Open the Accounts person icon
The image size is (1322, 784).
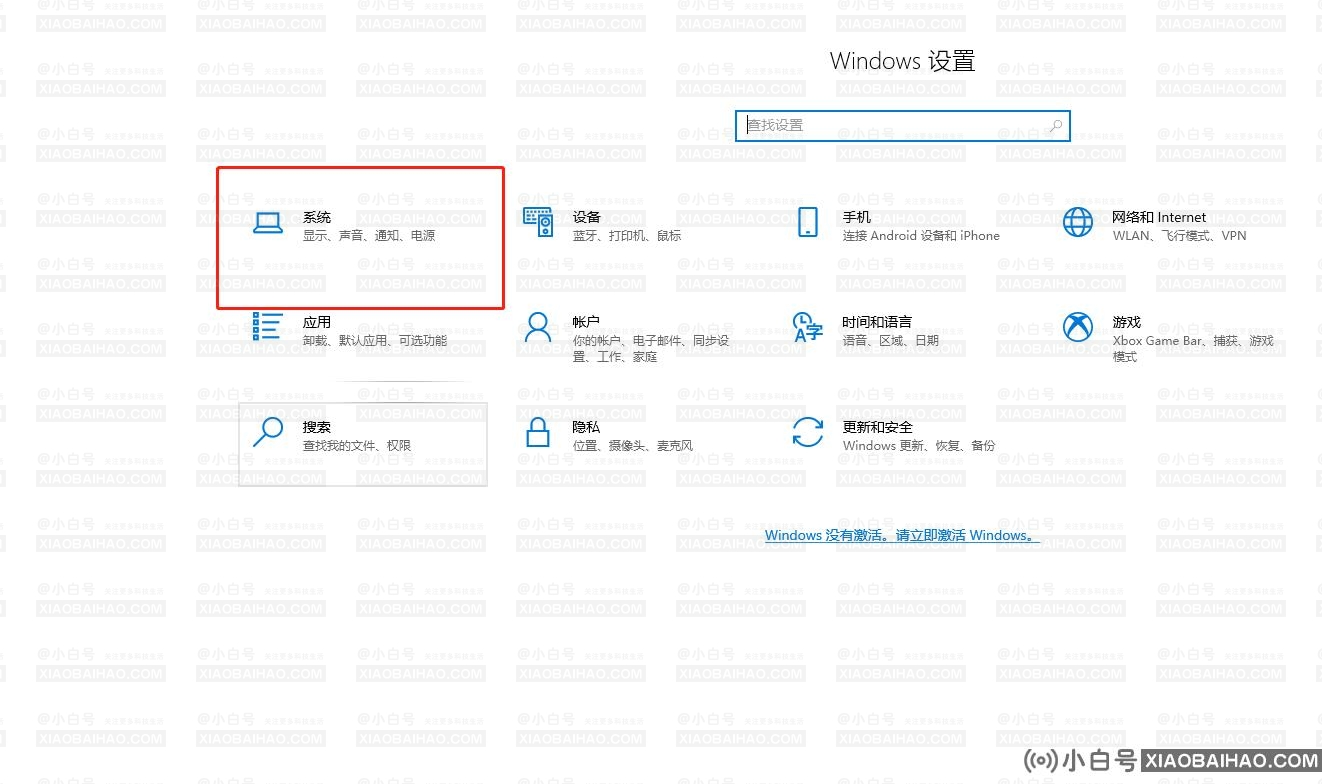click(x=538, y=326)
